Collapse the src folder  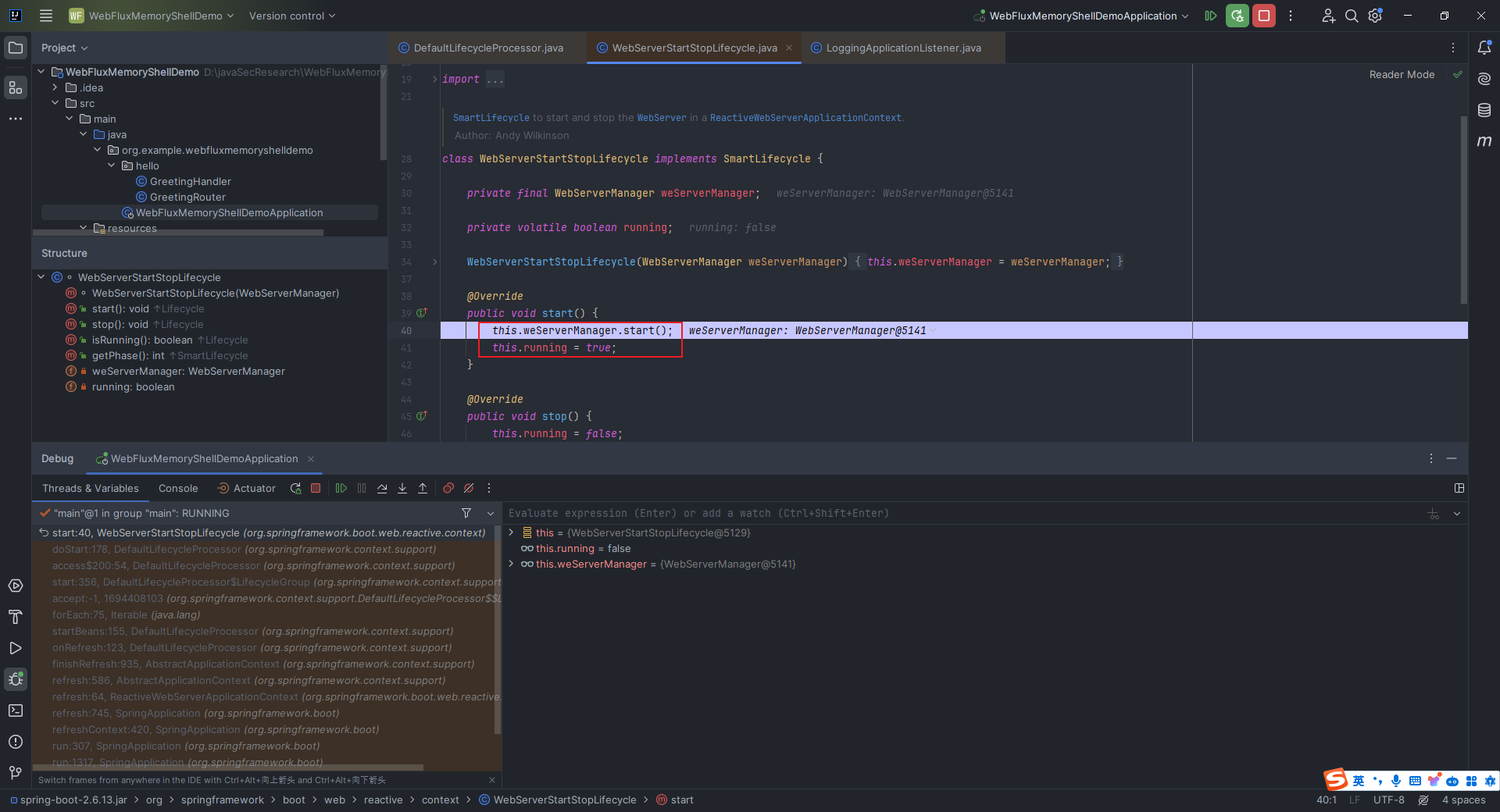[55, 103]
